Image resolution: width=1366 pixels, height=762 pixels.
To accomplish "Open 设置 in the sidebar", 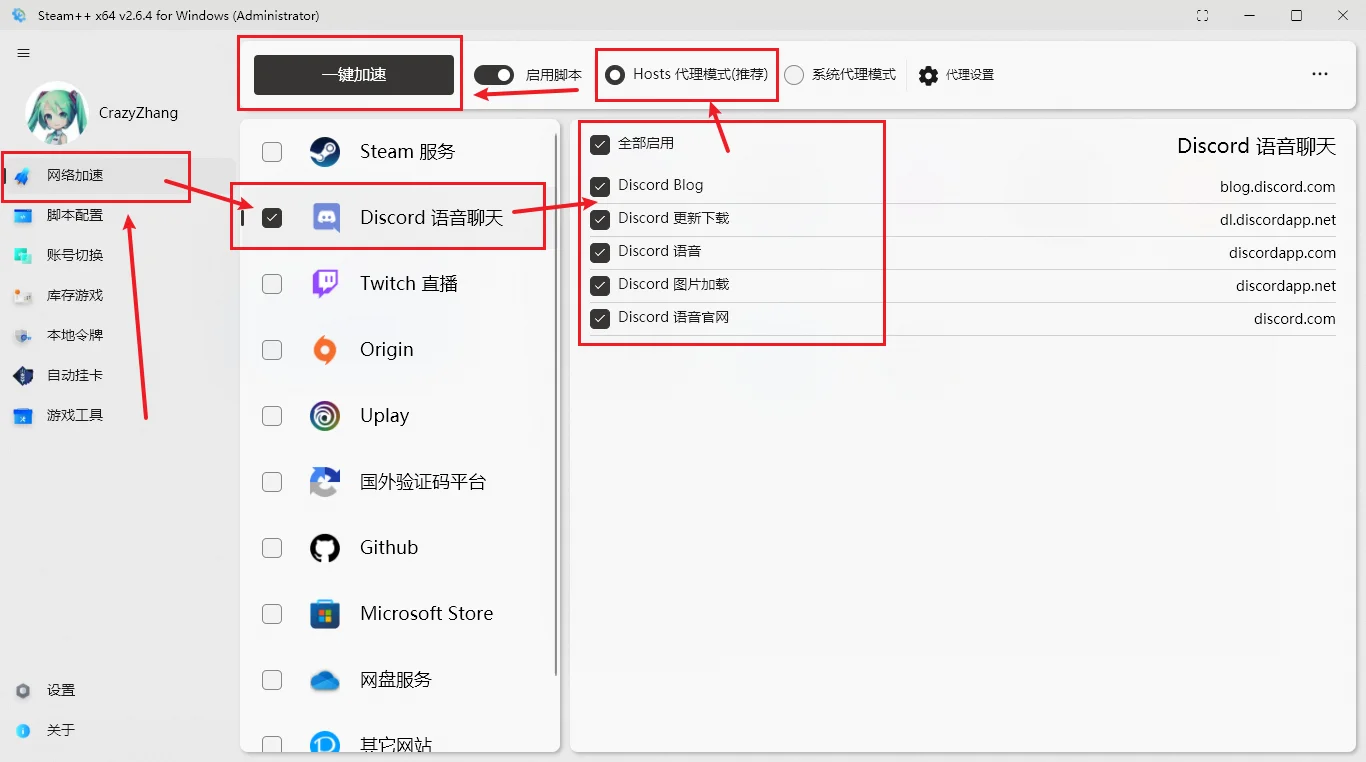I will 118,691.
